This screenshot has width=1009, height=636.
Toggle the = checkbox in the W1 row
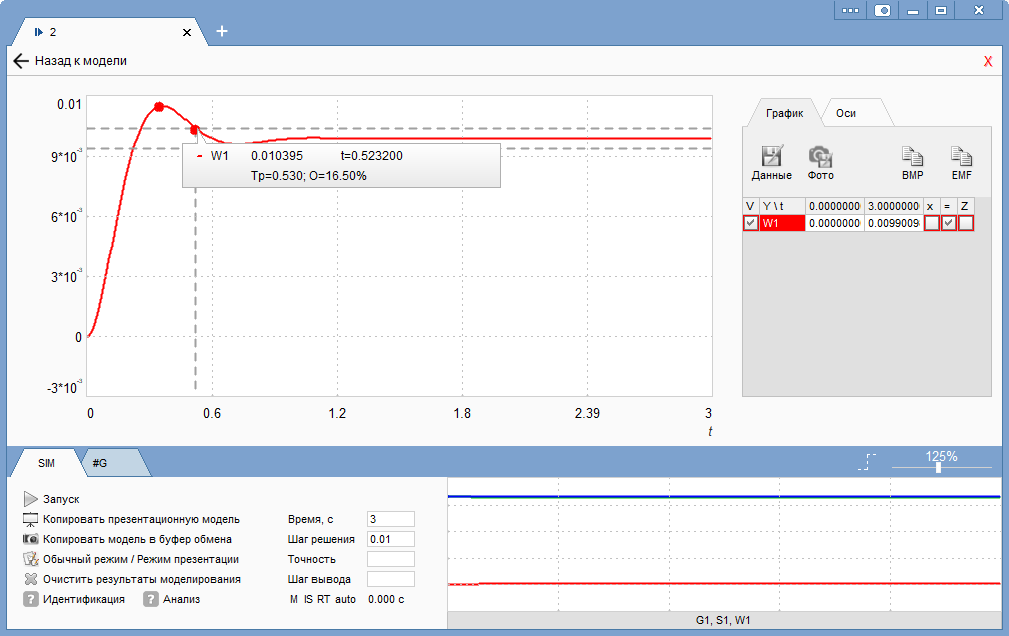pyautogui.click(x=949, y=223)
